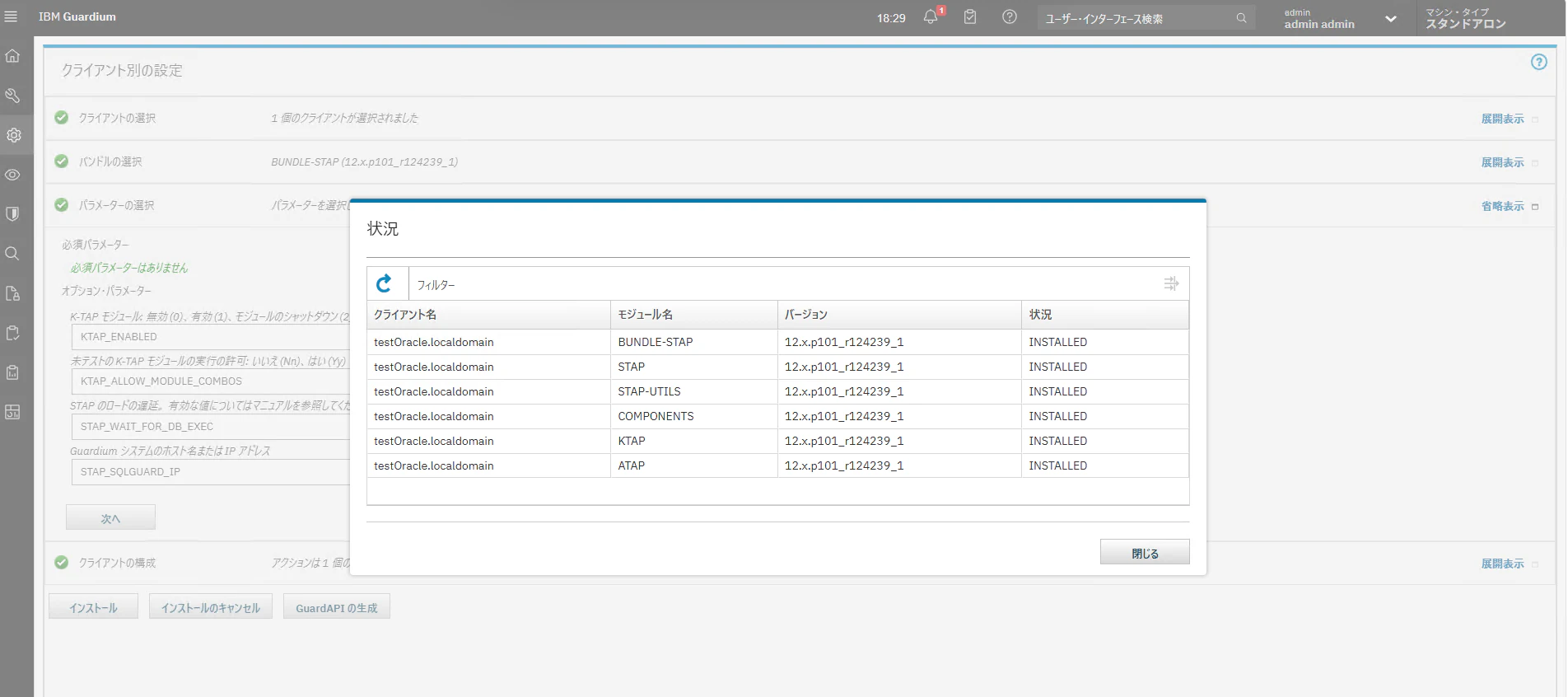
Task: Click testOracle.localdomain in the ATAP row
Action: pyautogui.click(x=434, y=465)
